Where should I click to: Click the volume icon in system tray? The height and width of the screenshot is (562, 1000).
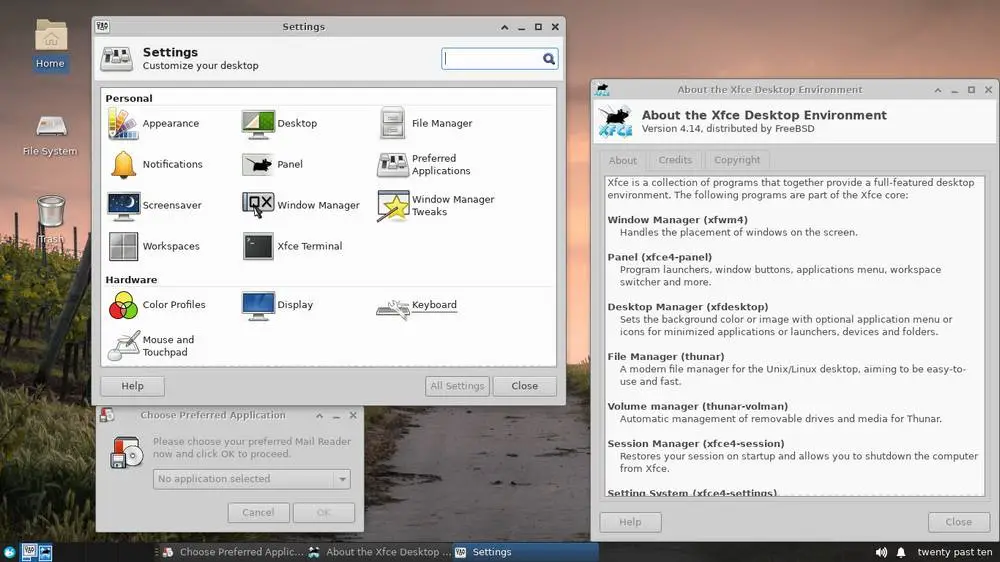881,552
